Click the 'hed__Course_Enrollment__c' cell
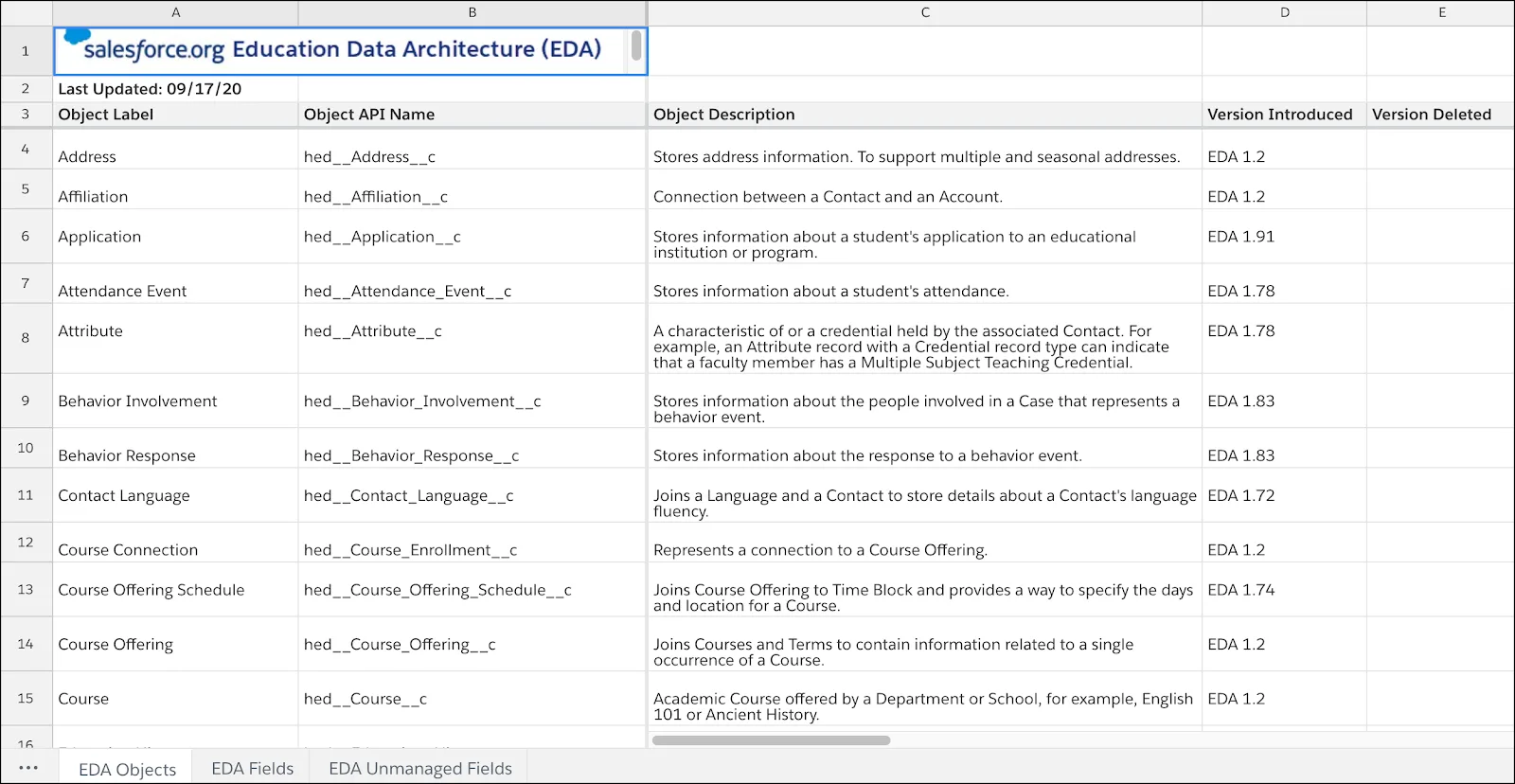The height and width of the screenshot is (784, 1515). (x=472, y=543)
